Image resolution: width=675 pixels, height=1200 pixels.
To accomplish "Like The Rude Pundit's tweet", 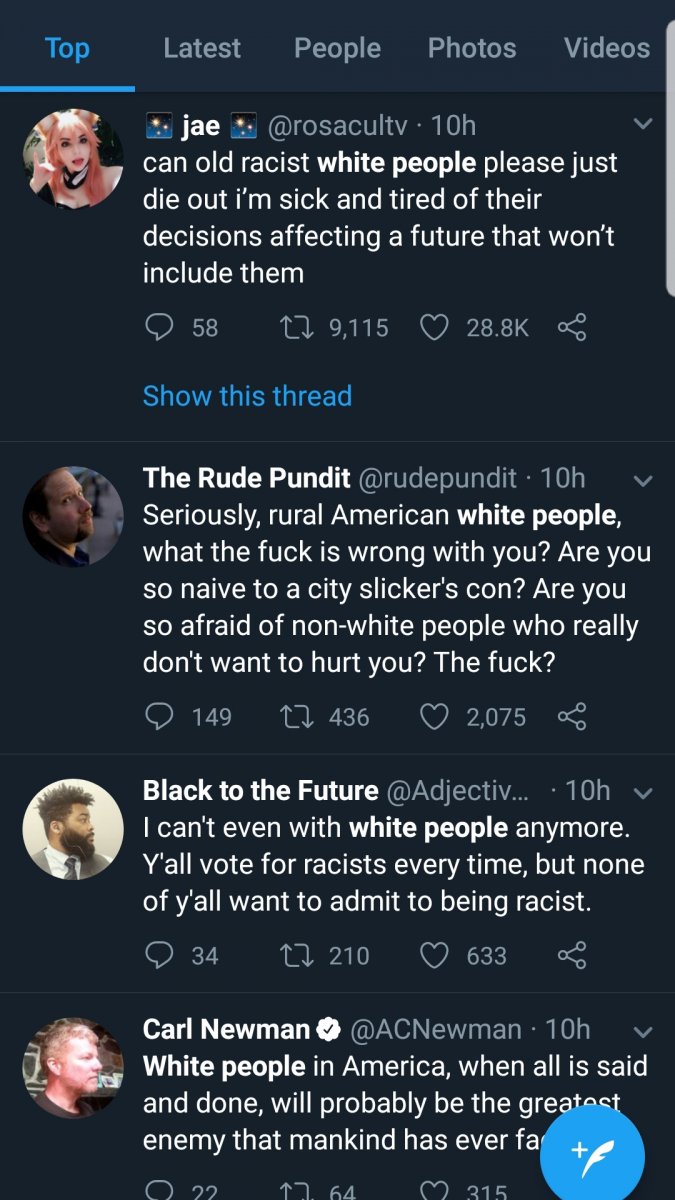I will (x=434, y=717).
